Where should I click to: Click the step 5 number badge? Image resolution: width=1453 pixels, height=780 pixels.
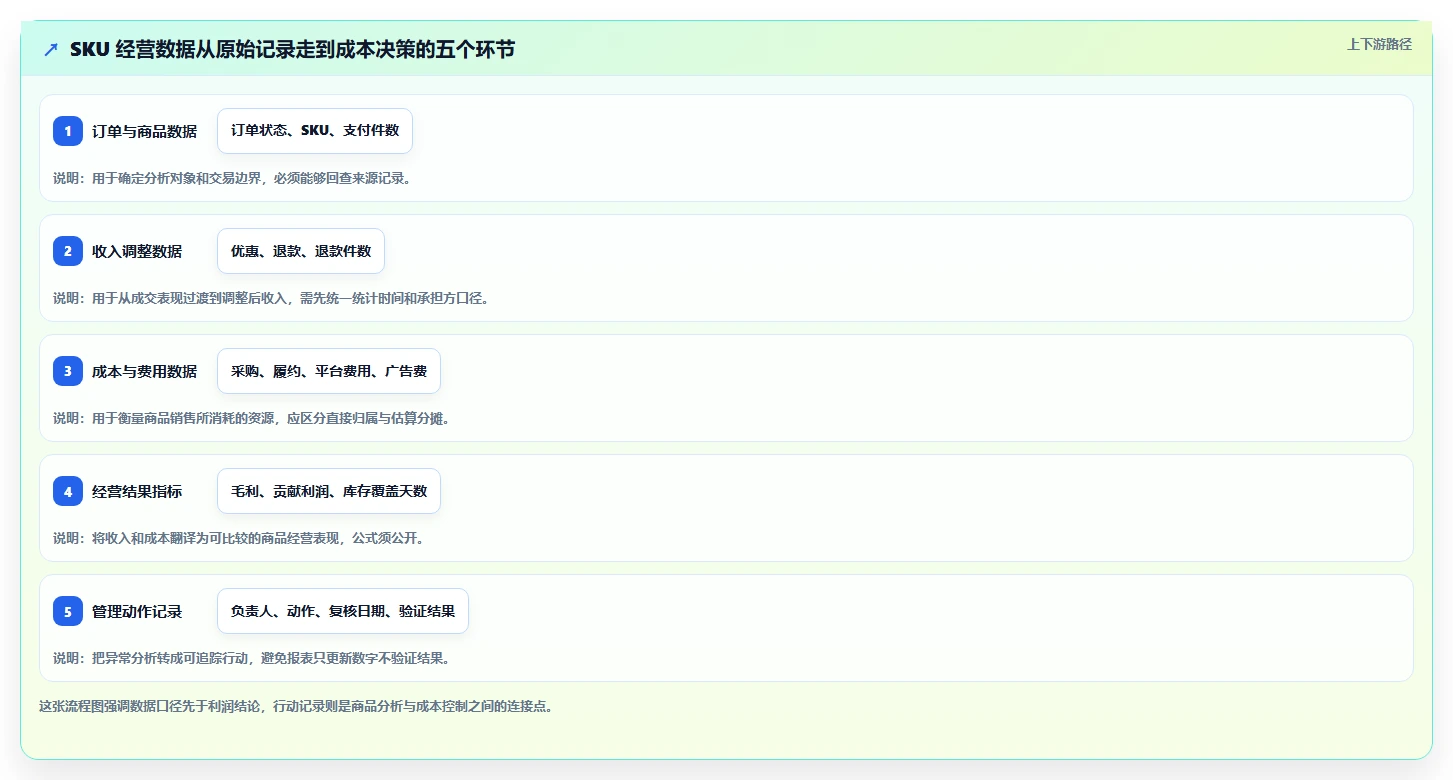coord(68,611)
